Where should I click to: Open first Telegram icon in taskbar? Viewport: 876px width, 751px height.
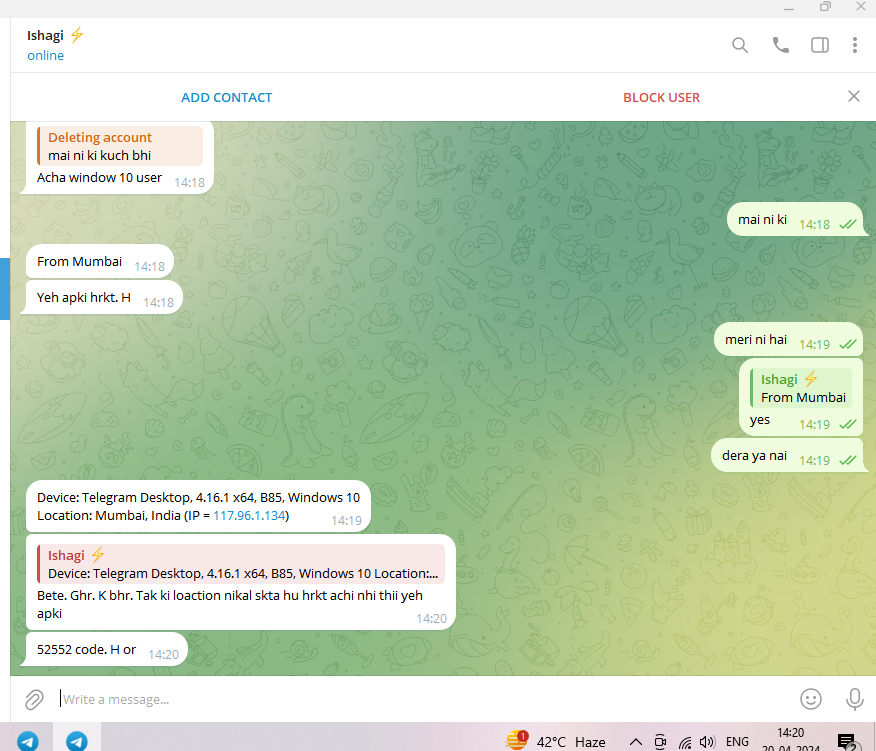[x=27, y=740]
